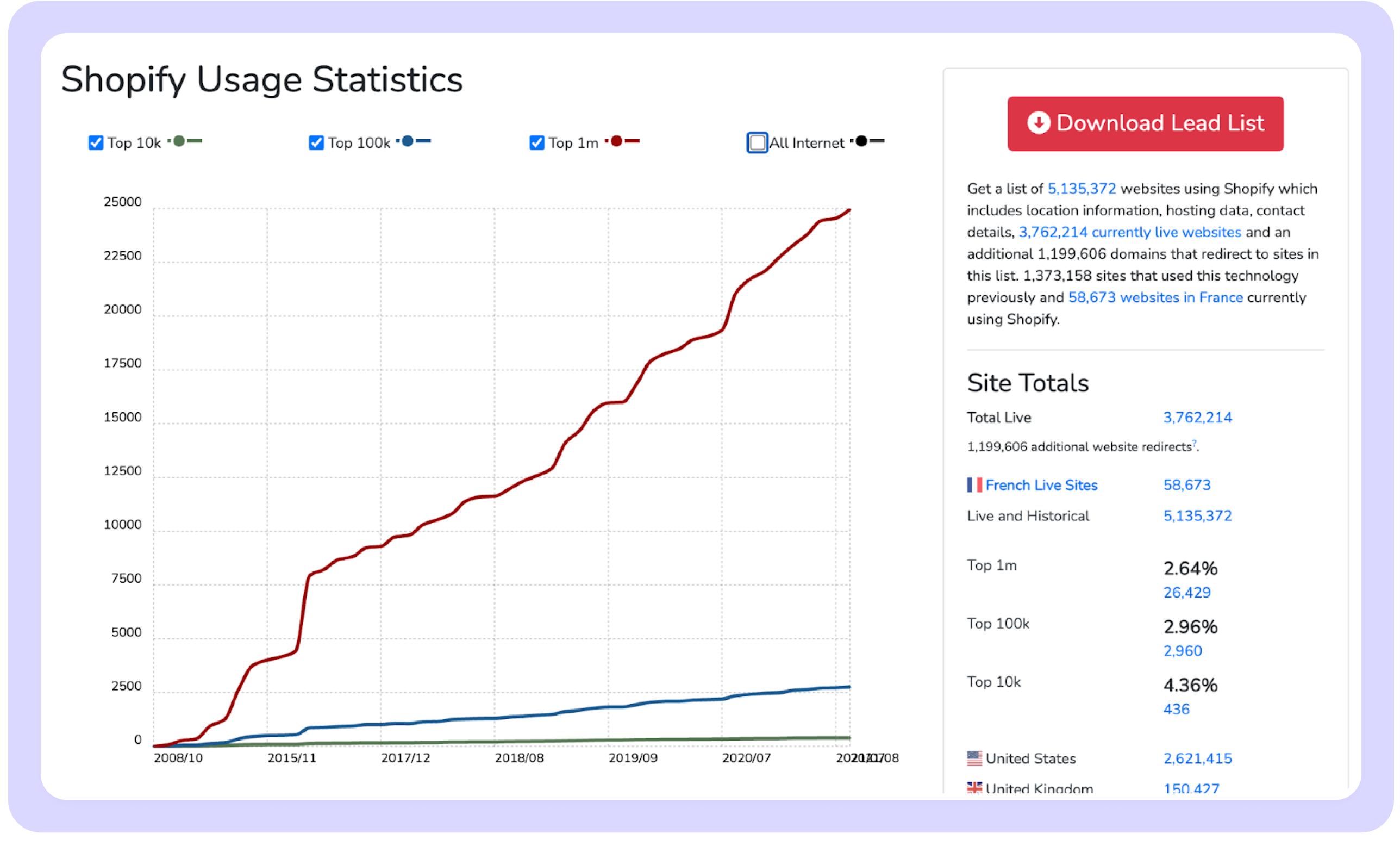
Task: Click the download arrow icon in red button
Action: (1038, 123)
